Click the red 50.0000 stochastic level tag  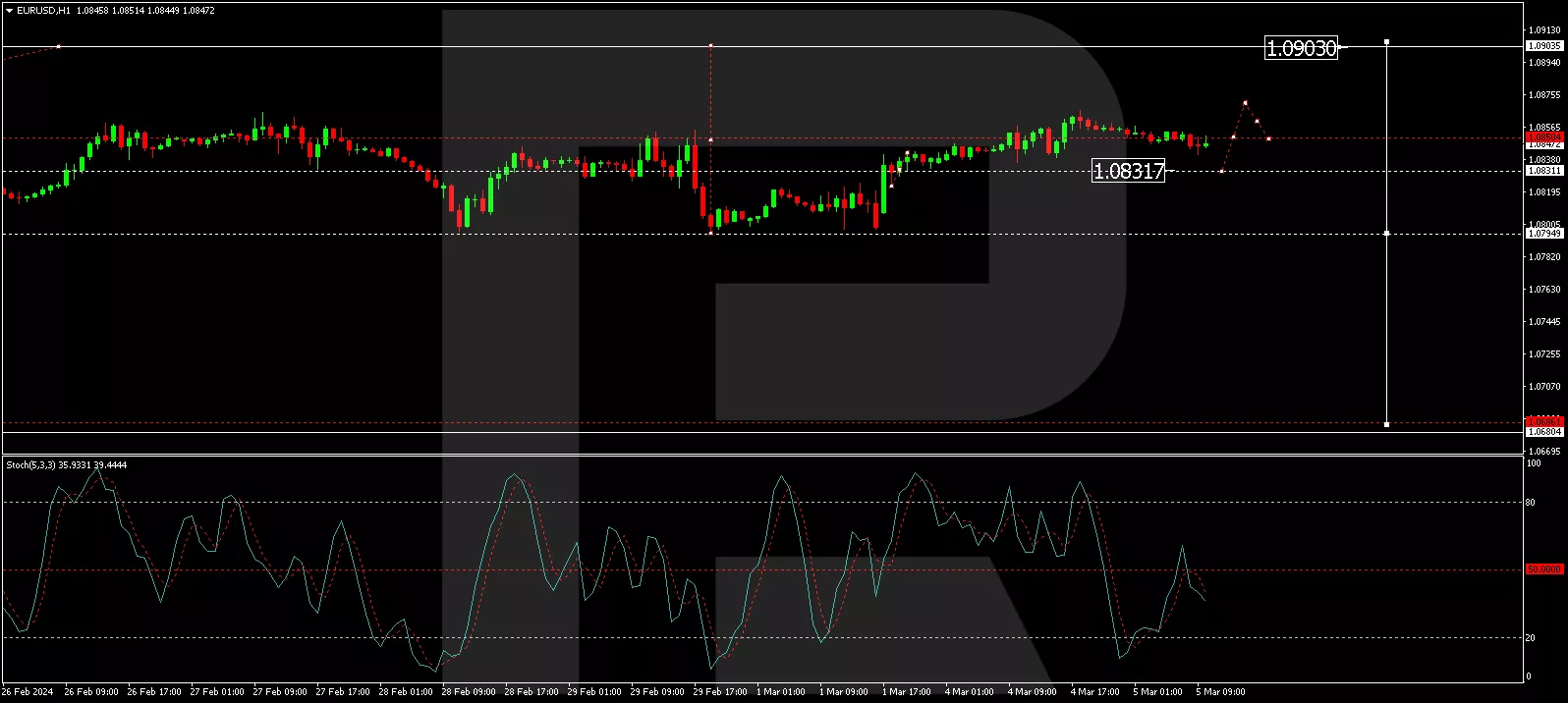(1543, 569)
